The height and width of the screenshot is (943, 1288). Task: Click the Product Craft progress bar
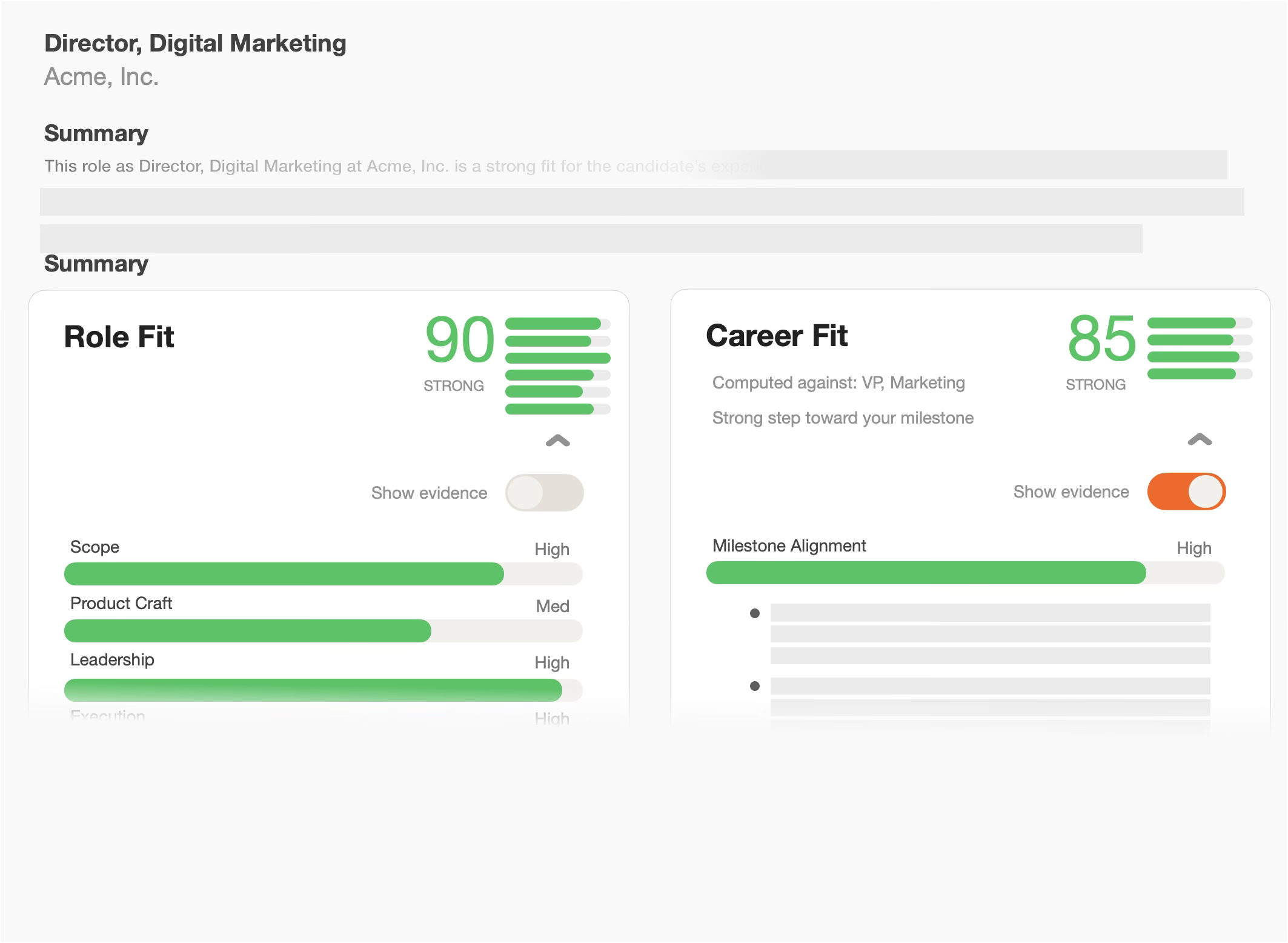click(324, 631)
